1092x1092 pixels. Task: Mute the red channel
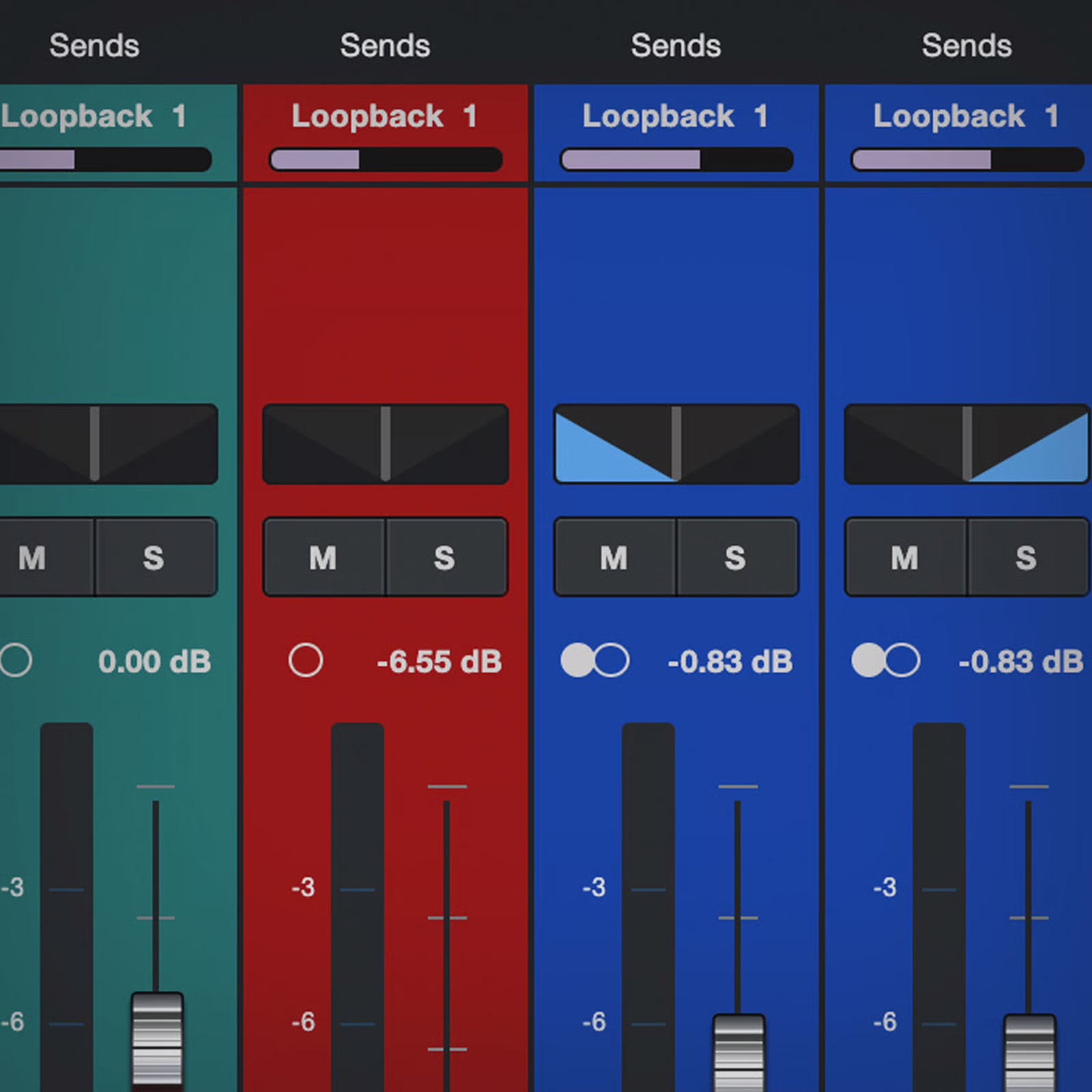point(324,558)
